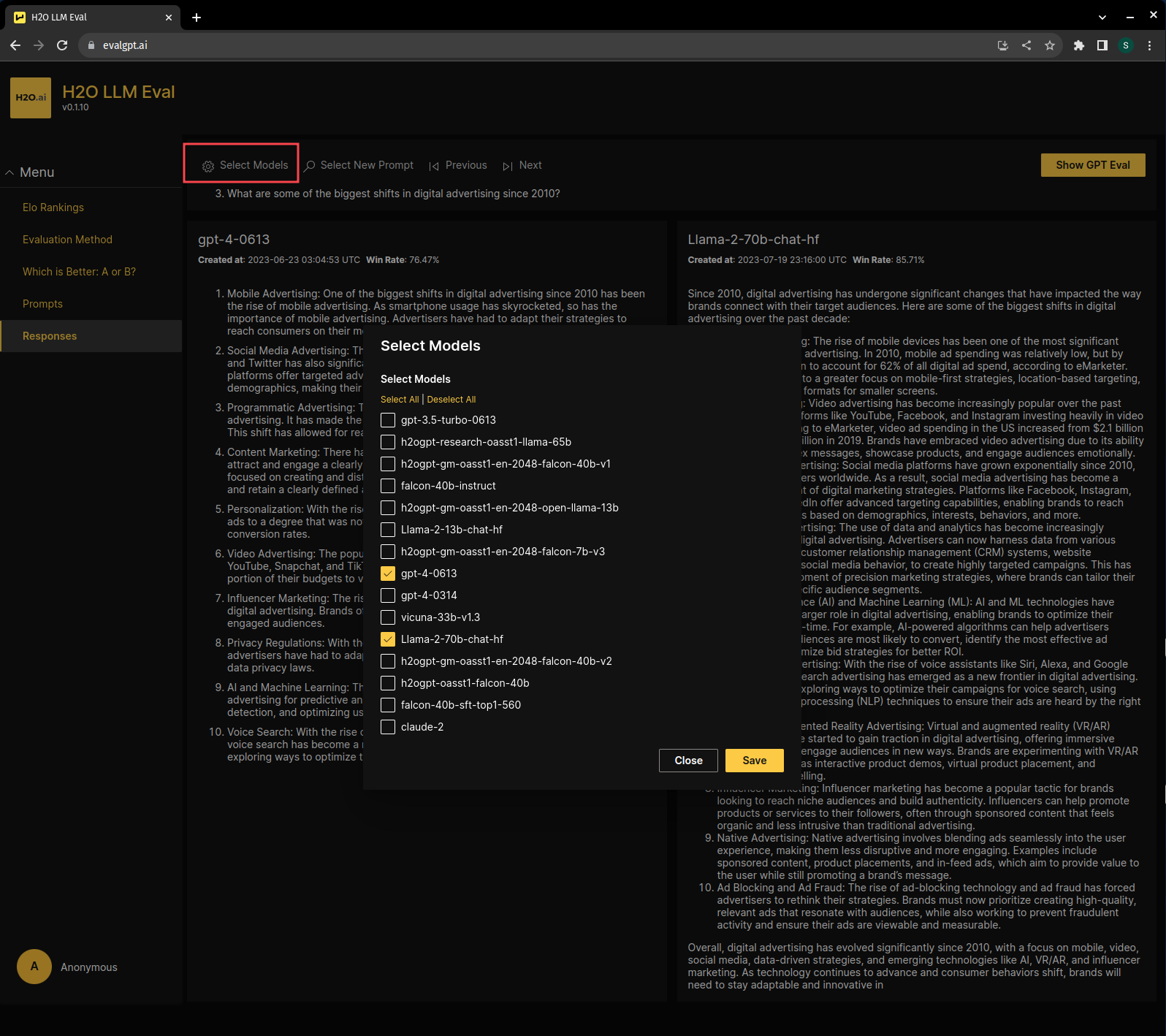The image size is (1166, 1036).
Task: Open Evaluation Method page
Action: (x=67, y=240)
